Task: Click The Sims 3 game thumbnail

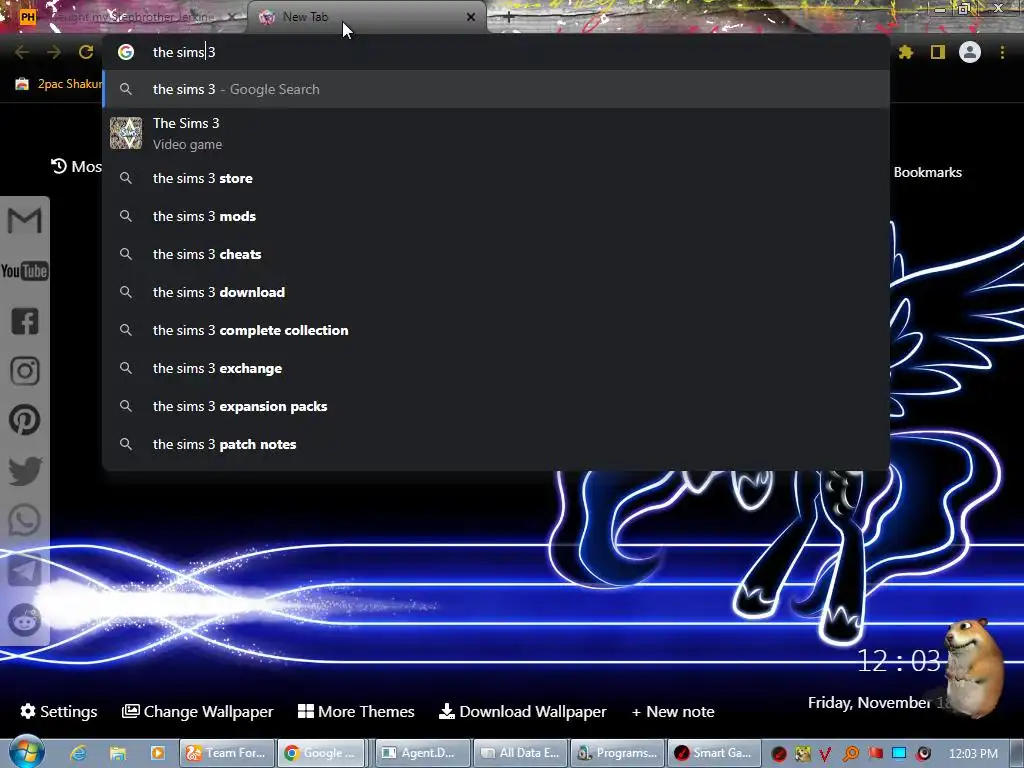Action: (x=126, y=133)
